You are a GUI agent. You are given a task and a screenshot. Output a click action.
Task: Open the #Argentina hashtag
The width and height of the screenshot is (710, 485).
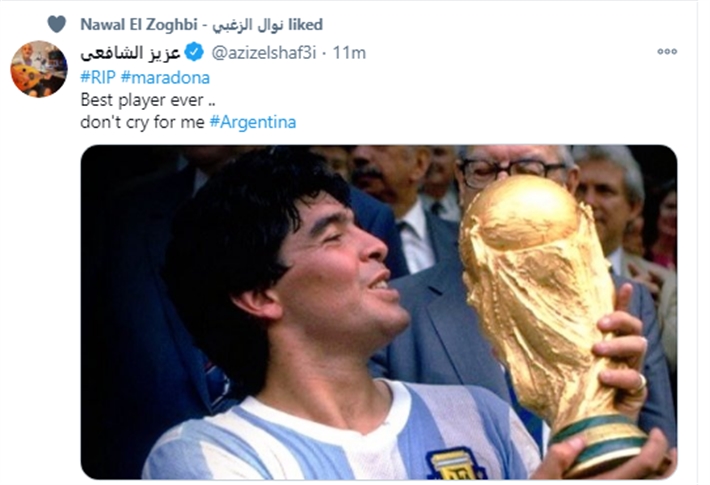pyautogui.click(x=253, y=122)
